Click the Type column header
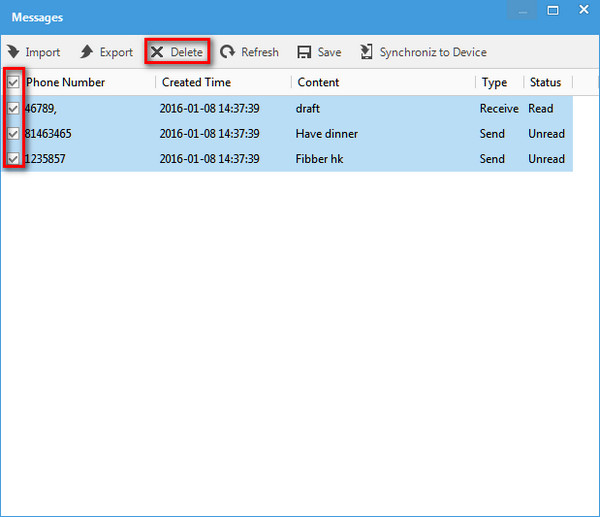The width and height of the screenshot is (600, 517). coord(494,82)
